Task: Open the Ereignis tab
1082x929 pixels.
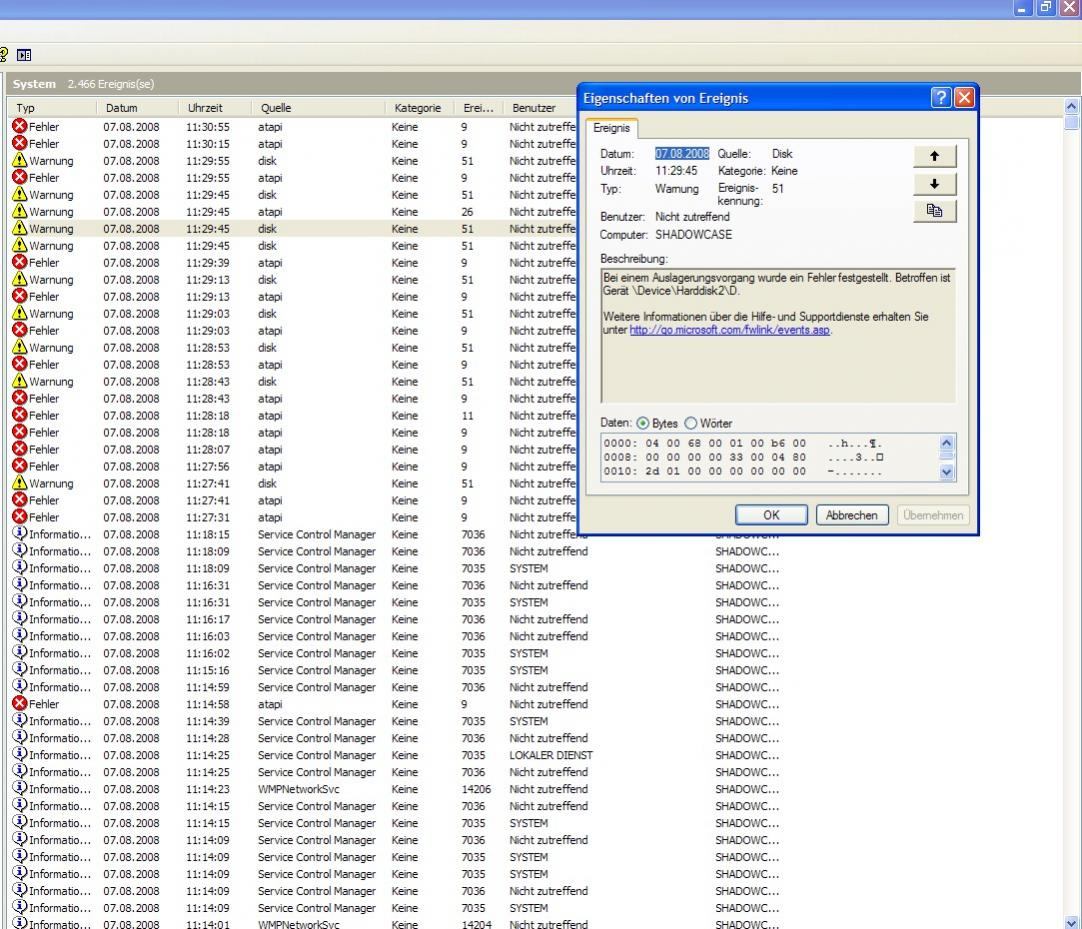Action: (x=611, y=128)
